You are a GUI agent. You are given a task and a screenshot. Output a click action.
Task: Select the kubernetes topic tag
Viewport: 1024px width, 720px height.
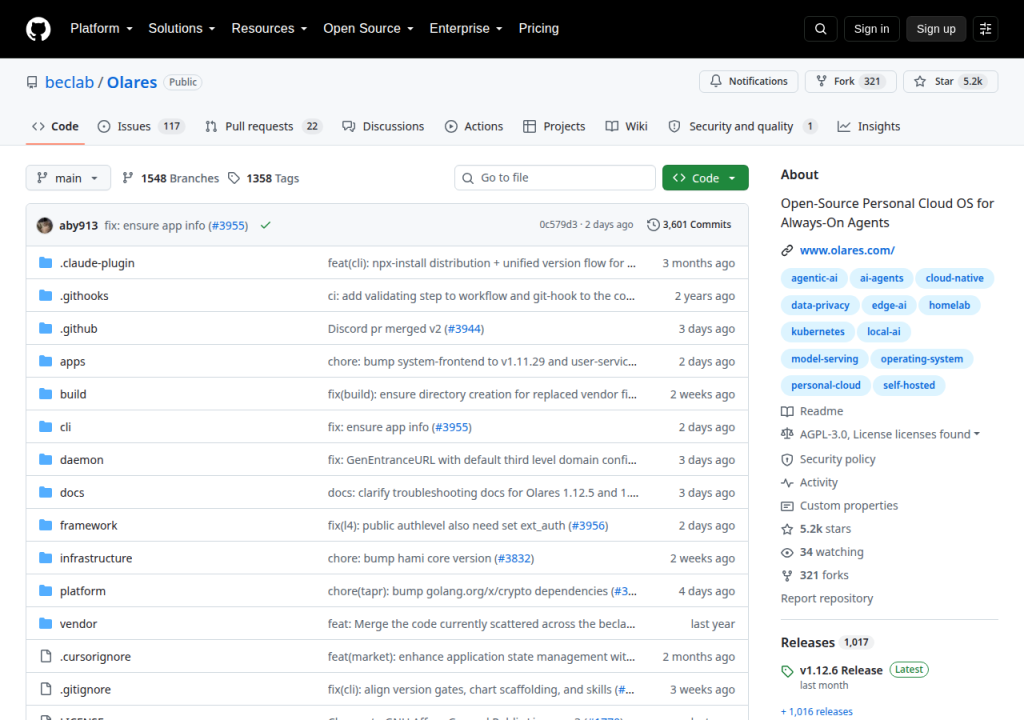coord(818,332)
